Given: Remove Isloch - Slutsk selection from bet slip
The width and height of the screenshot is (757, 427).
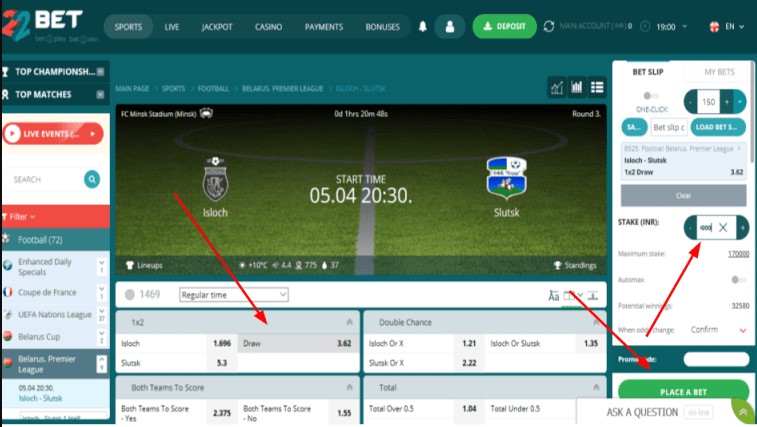Looking at the screenshot, I should pos(739,149).
